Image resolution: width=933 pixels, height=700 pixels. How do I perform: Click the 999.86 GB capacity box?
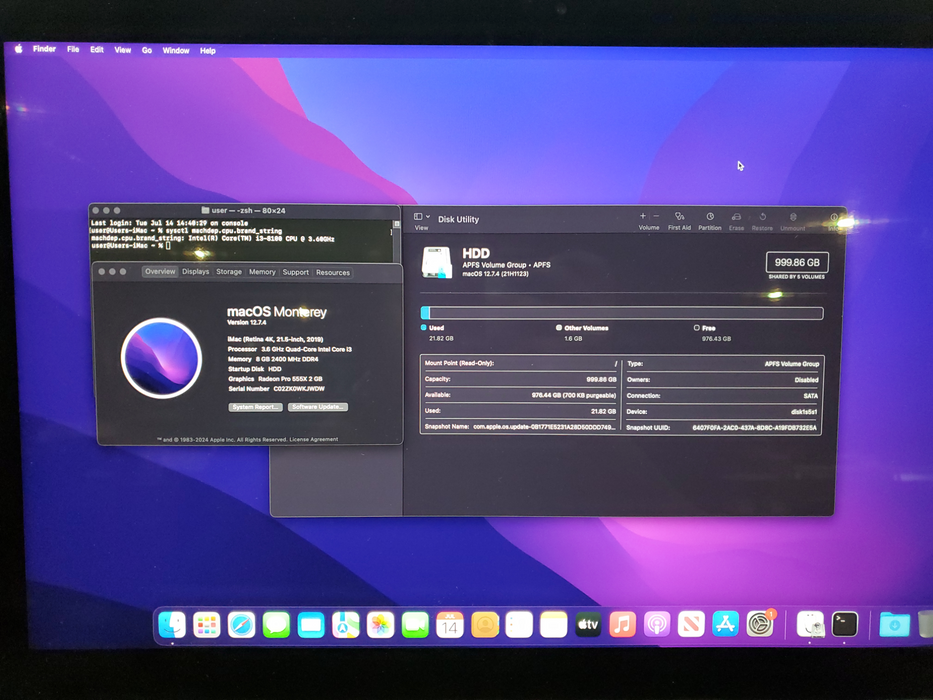tap(797, 262)
